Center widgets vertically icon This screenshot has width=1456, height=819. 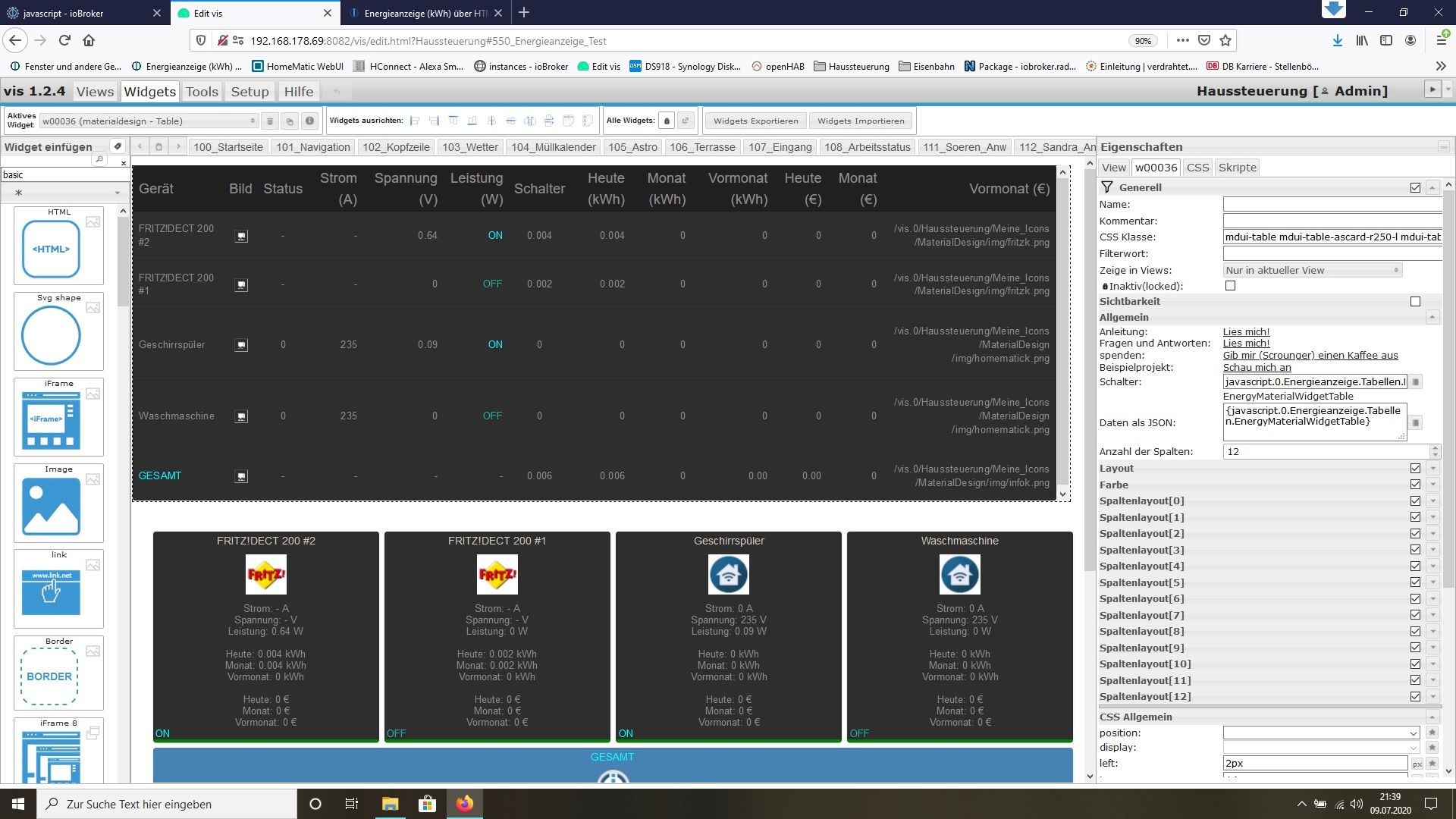pos(510,121)
